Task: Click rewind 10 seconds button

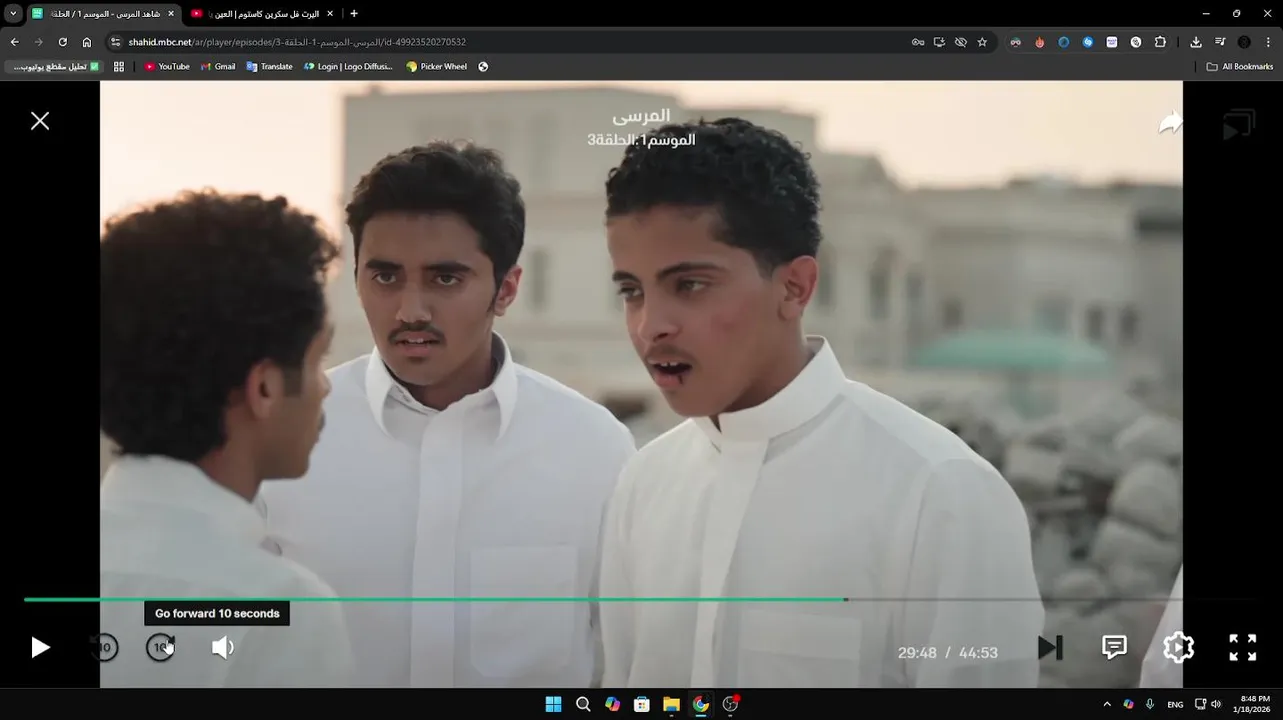Action: point(103,647)
